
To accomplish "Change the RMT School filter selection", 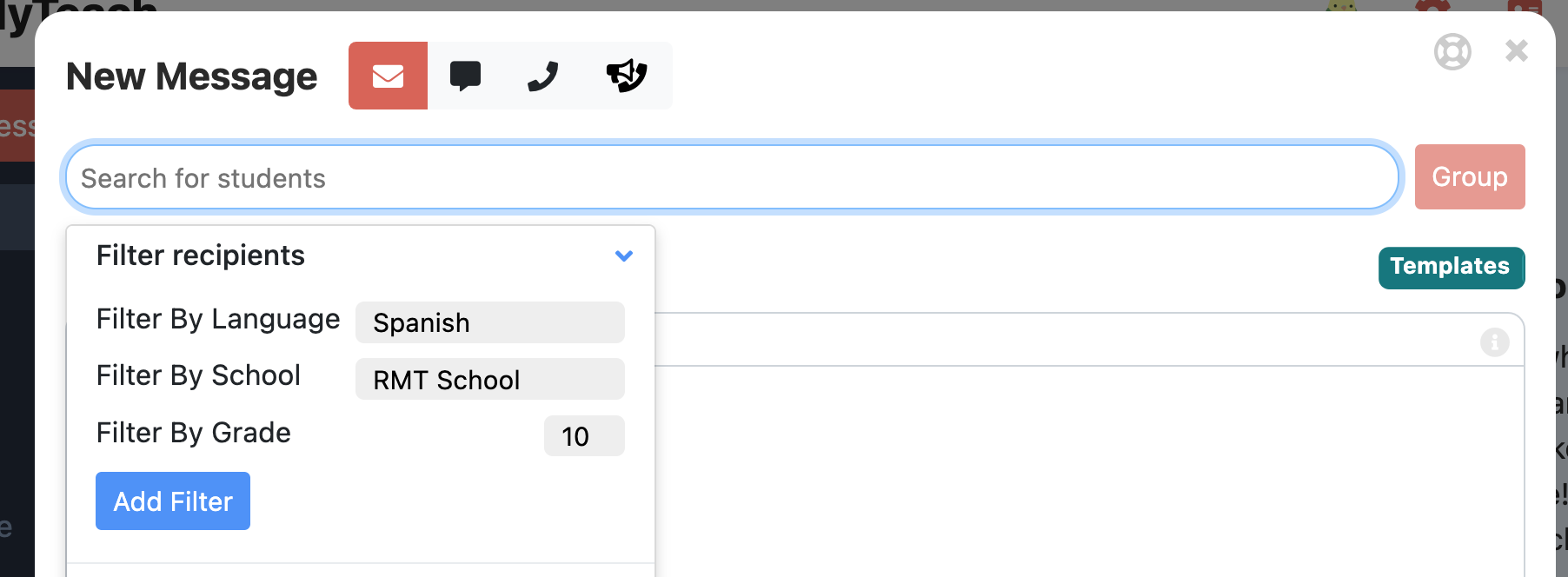I will (489, 379).
